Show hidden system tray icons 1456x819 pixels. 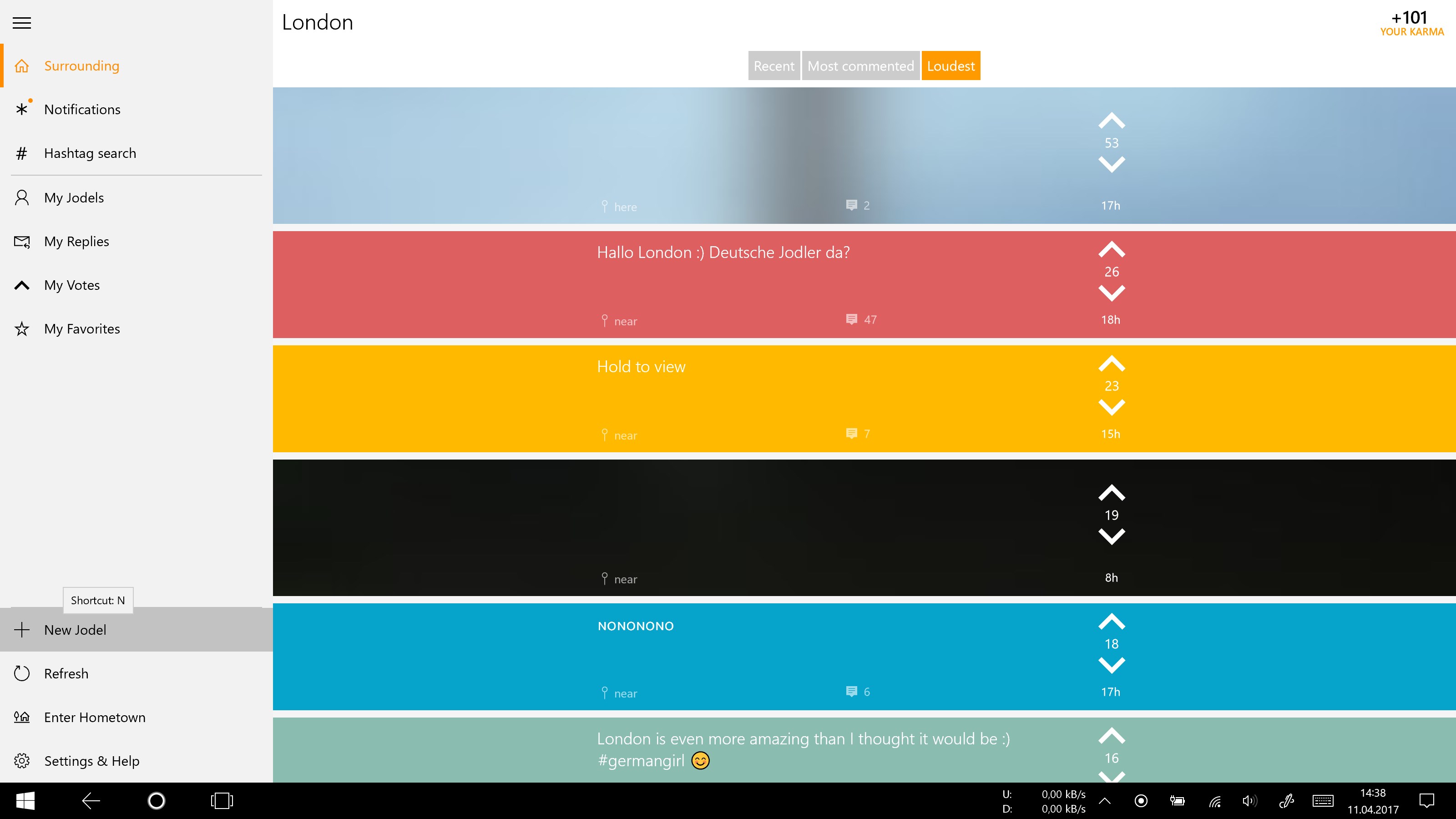tap(1104, 800)
